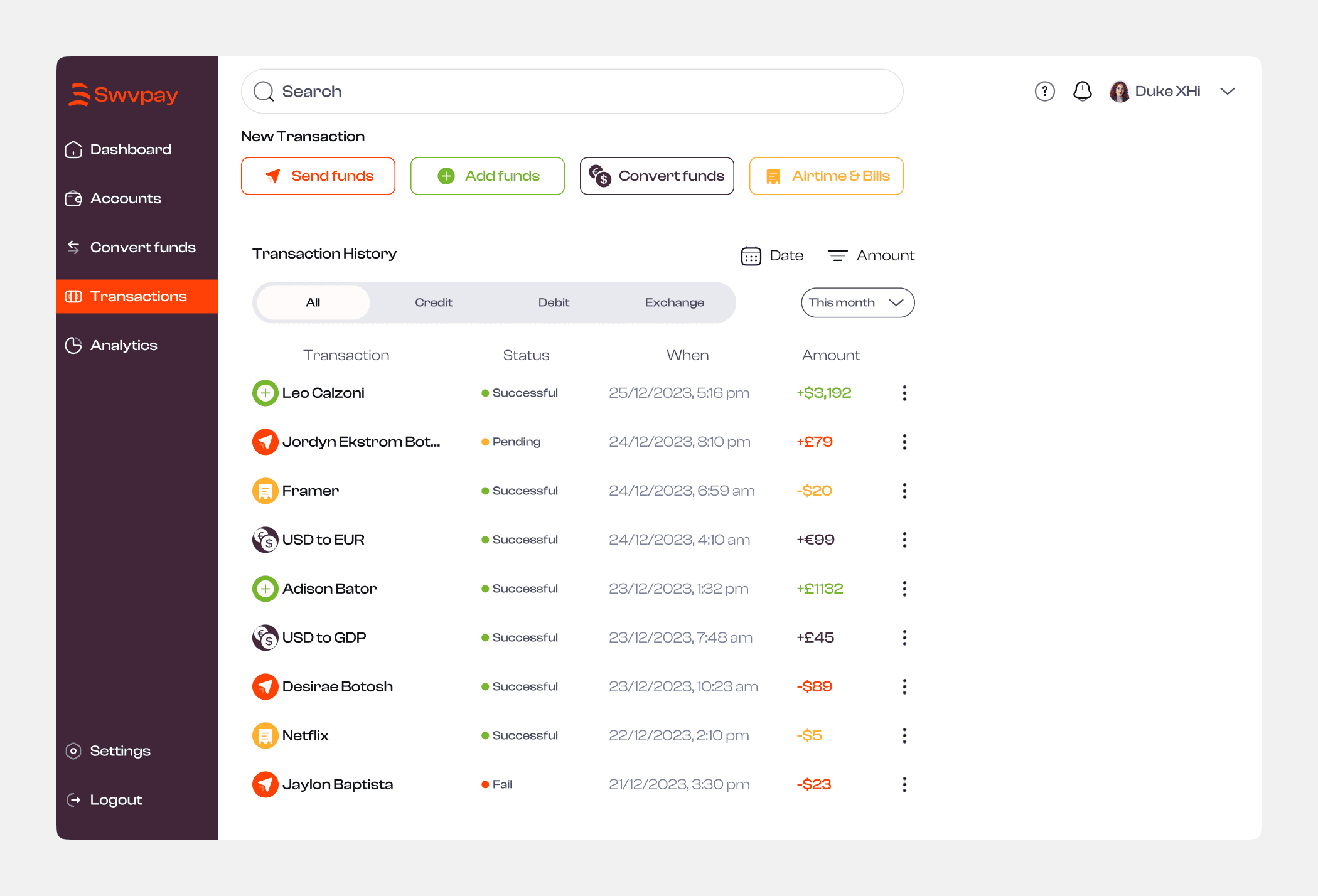Click Duke XHi profile avatar
1318x896 pixels.
[1119, 92]
